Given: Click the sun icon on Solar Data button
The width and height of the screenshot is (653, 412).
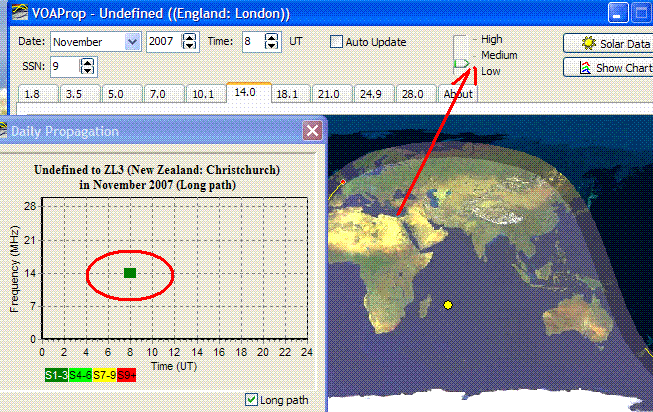Looking at the screenshot, I should pos(588,43).
